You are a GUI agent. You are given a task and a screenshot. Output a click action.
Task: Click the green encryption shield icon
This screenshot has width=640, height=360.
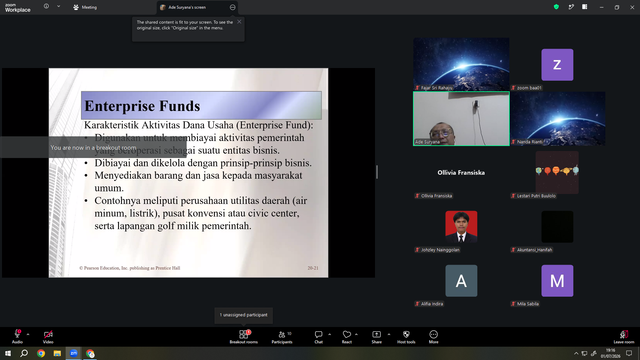coord(556,7)
